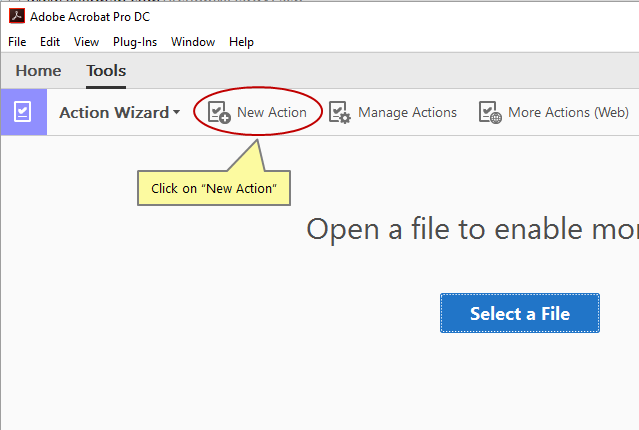This screenshot has width=639, height=430.
Task: Click the purple Action Wizard panel icon
Action: (23, 112)
